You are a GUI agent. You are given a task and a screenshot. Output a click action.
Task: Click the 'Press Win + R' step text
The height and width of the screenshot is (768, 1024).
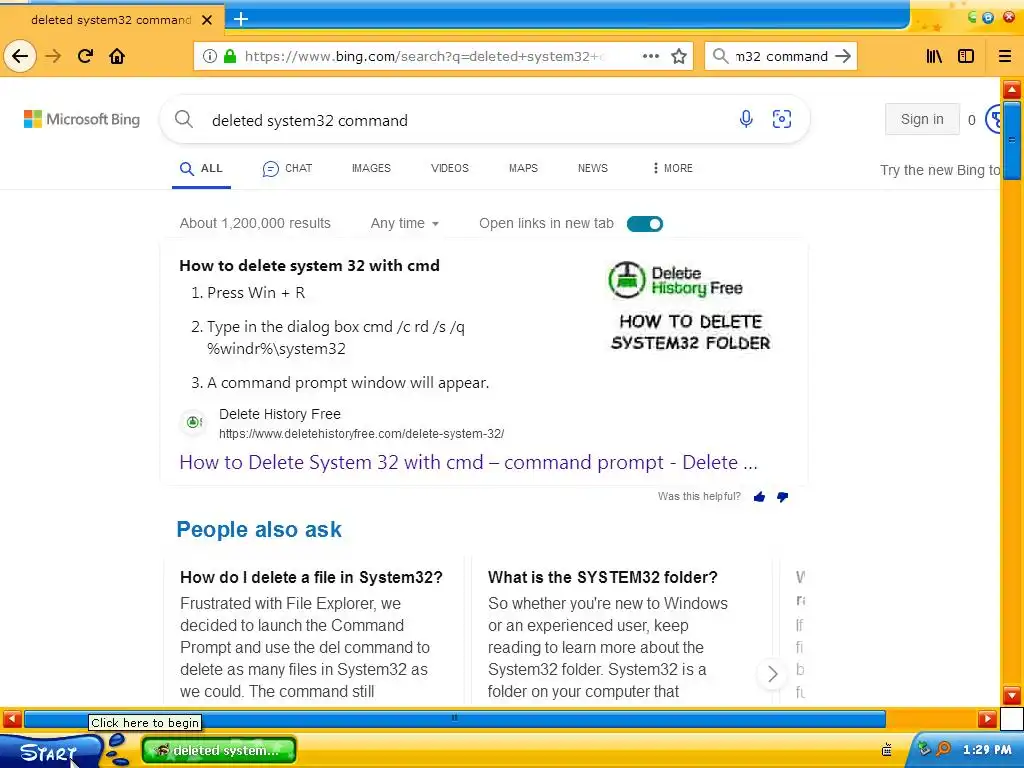coord(256,293)
